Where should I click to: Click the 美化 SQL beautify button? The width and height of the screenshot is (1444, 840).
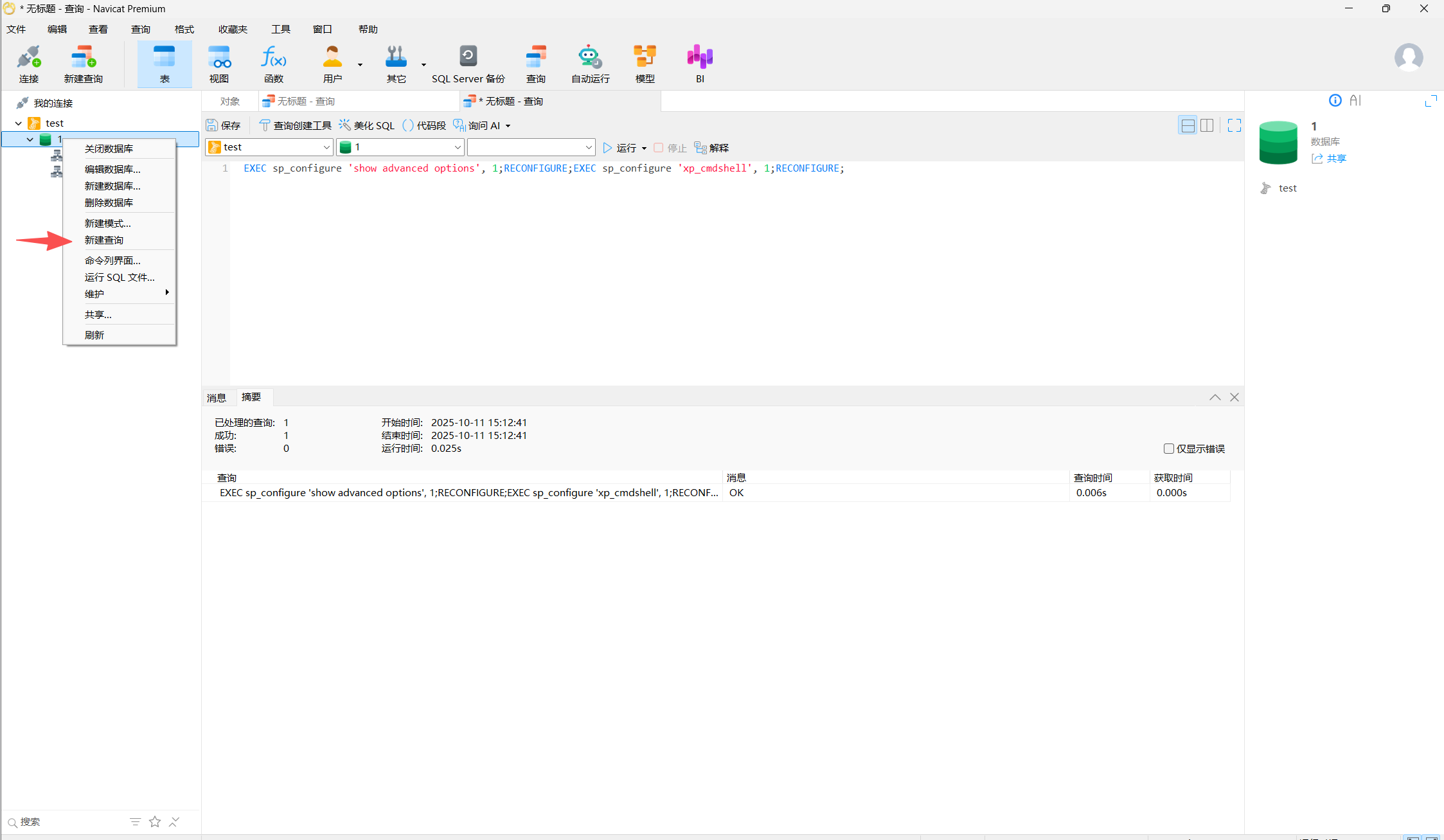tap(367, 125)
